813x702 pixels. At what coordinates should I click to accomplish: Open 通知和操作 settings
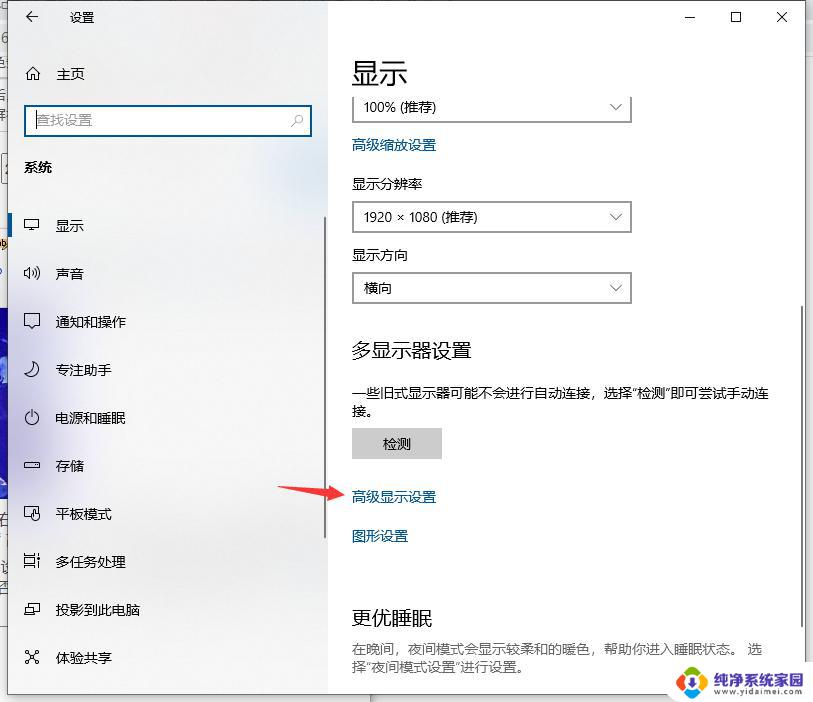(91, 322)
